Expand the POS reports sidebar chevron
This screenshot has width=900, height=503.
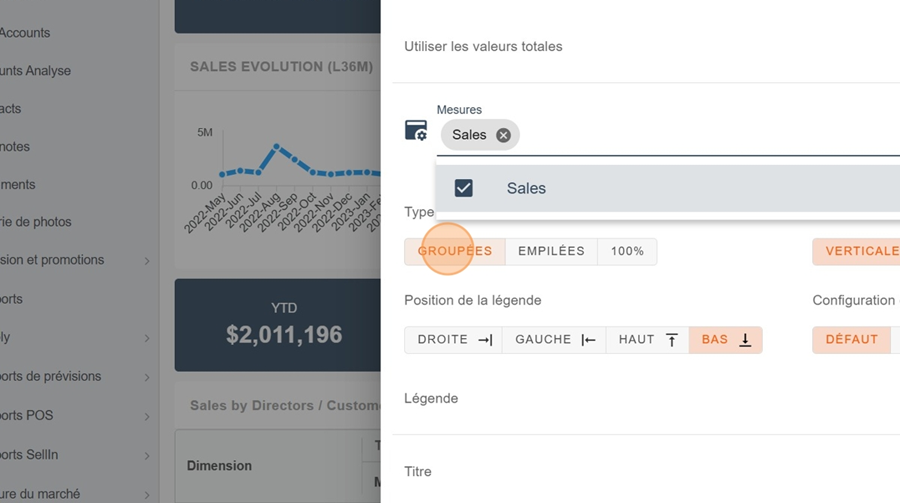click(x=147, y=416)
